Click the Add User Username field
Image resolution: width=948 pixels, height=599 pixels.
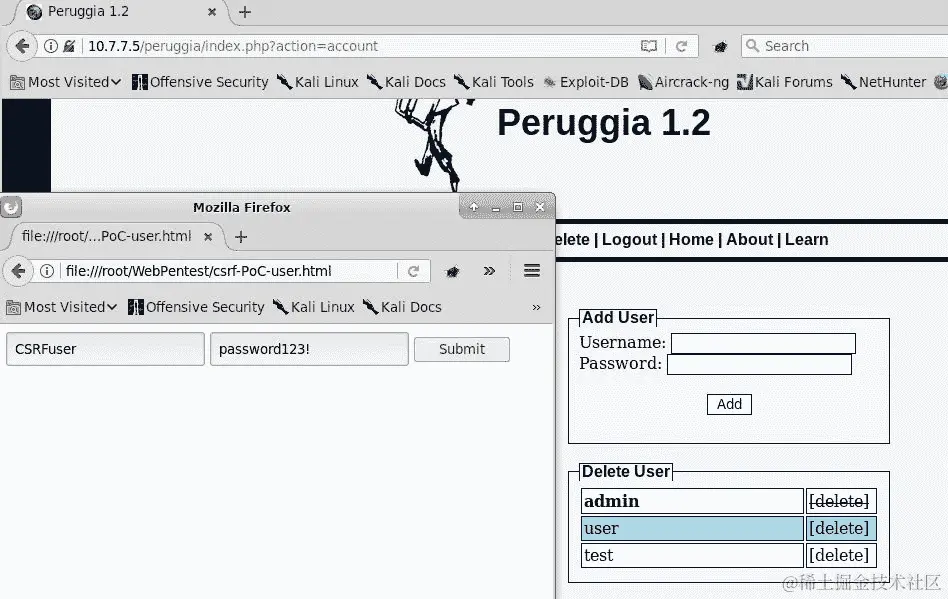[x=763, y=343]
